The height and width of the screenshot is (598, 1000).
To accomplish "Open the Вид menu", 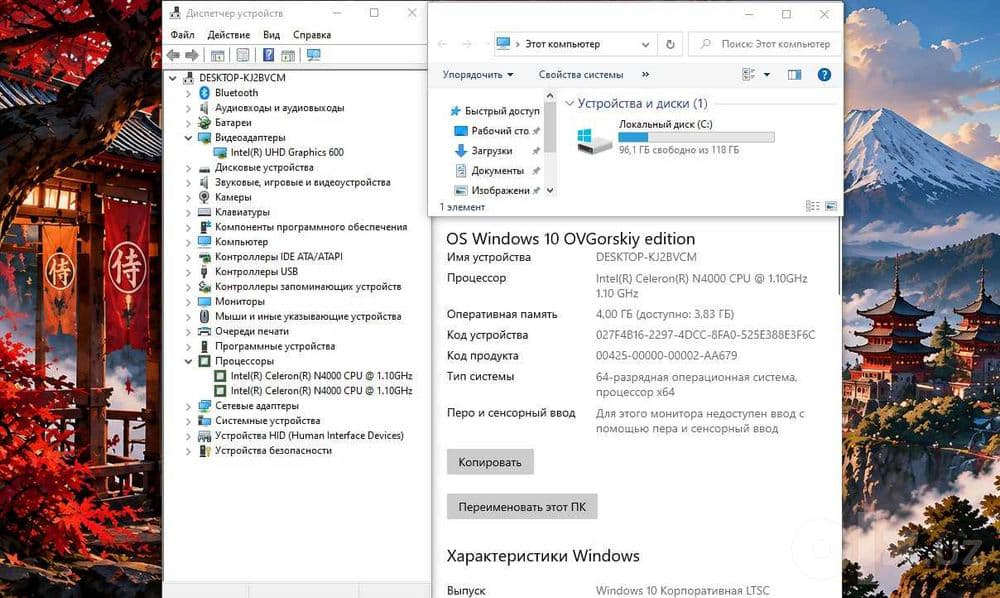I will [272, 35].
